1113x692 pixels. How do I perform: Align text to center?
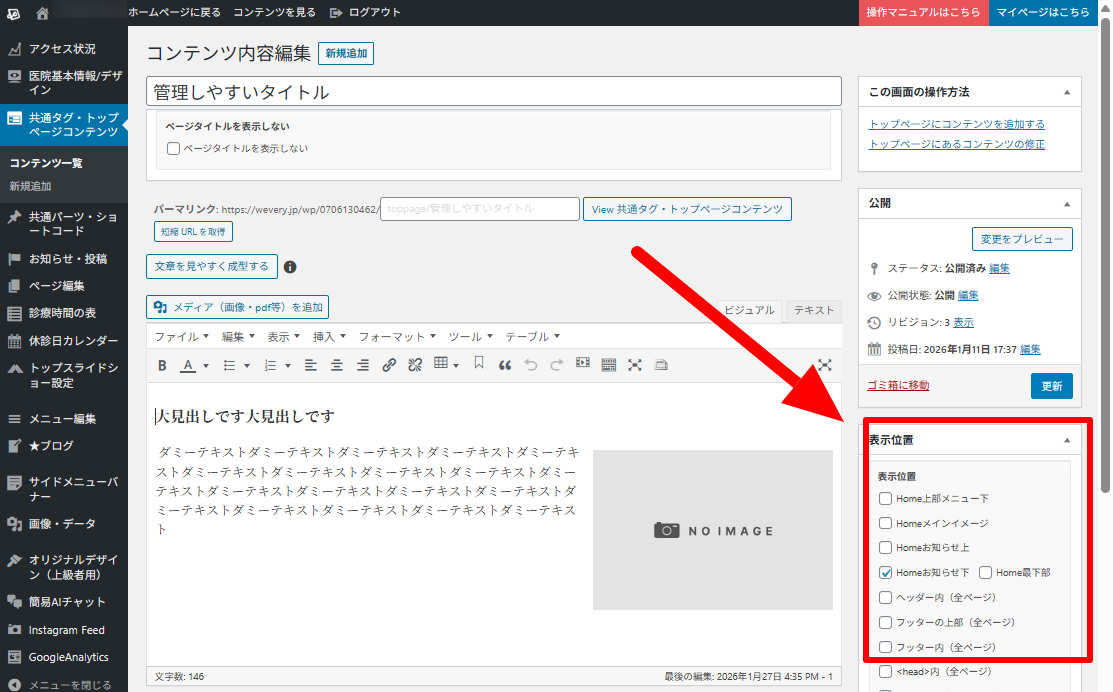337,366
